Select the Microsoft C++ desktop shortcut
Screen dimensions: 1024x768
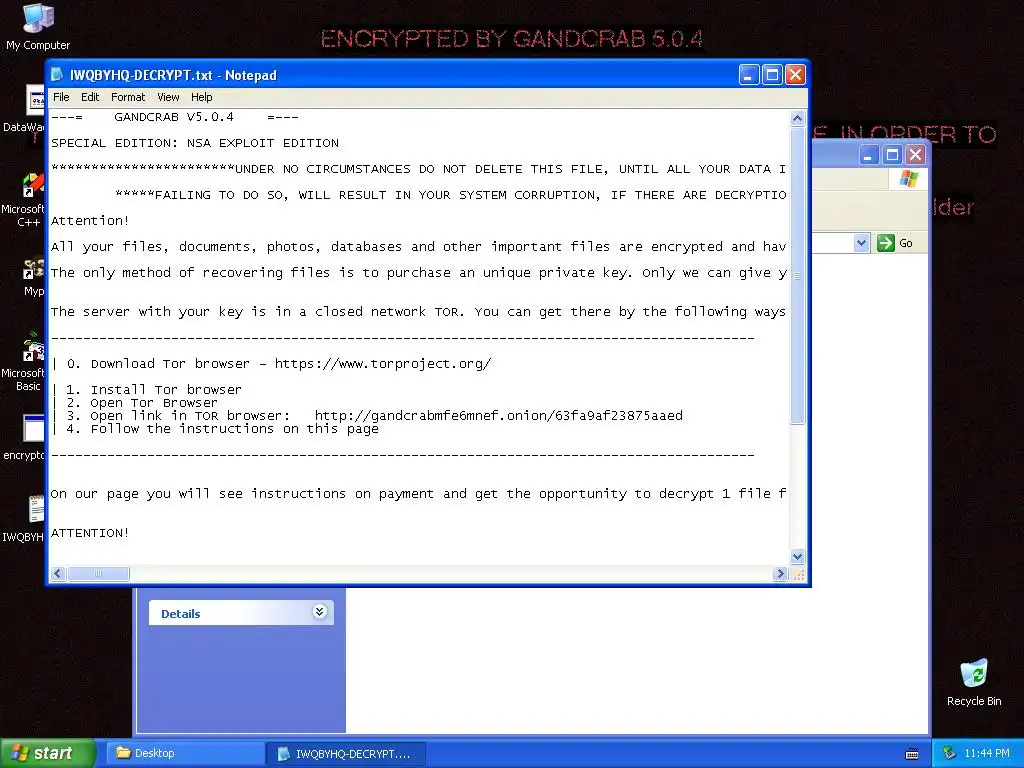(x=23, y=200)
